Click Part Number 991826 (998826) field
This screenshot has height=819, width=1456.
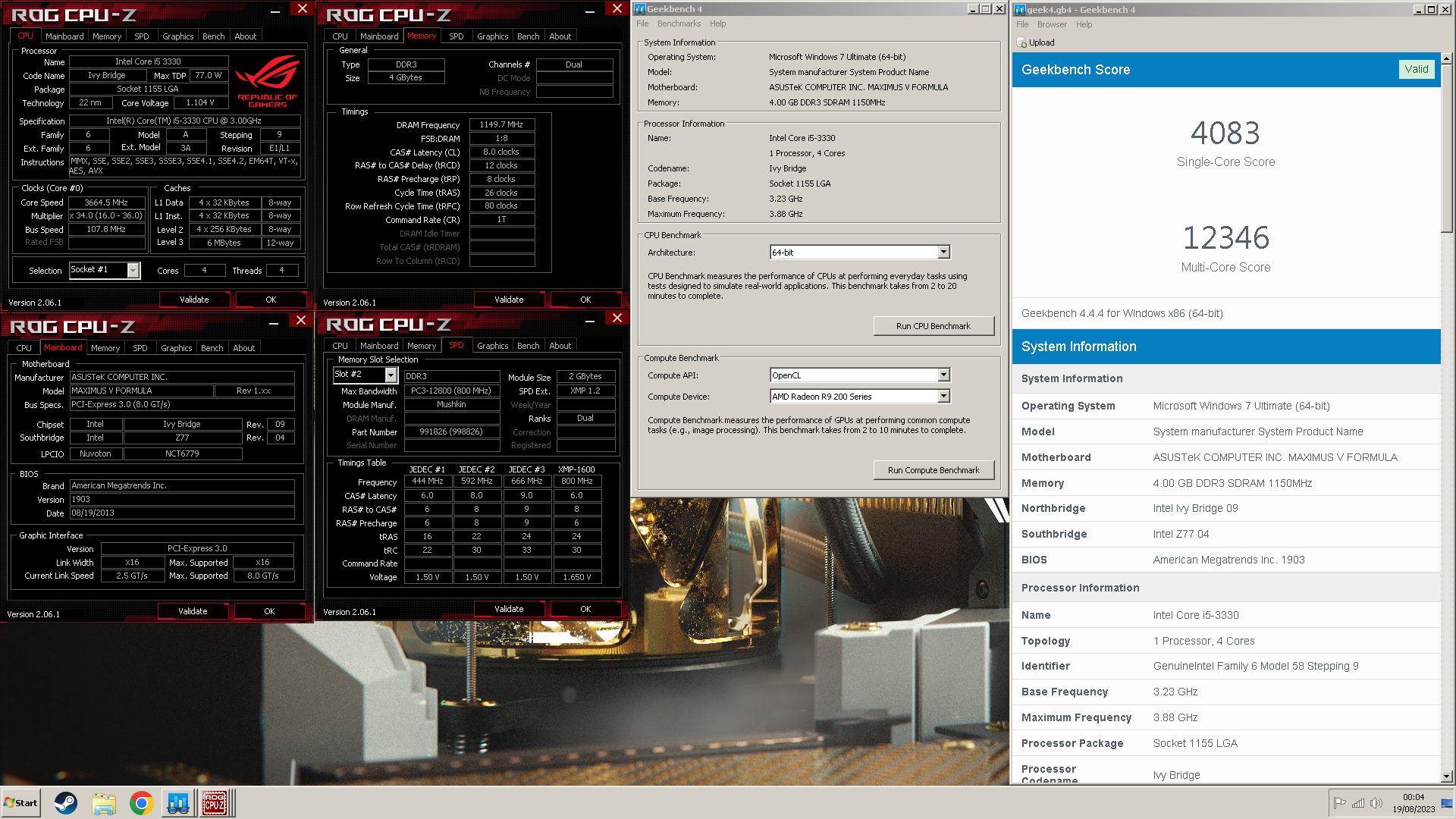click(x=451, y=432)
